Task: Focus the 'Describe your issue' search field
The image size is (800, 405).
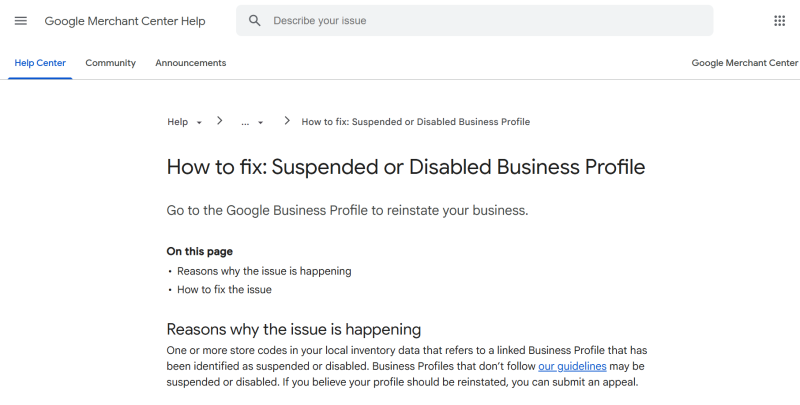Action: (x=480, y=21)
